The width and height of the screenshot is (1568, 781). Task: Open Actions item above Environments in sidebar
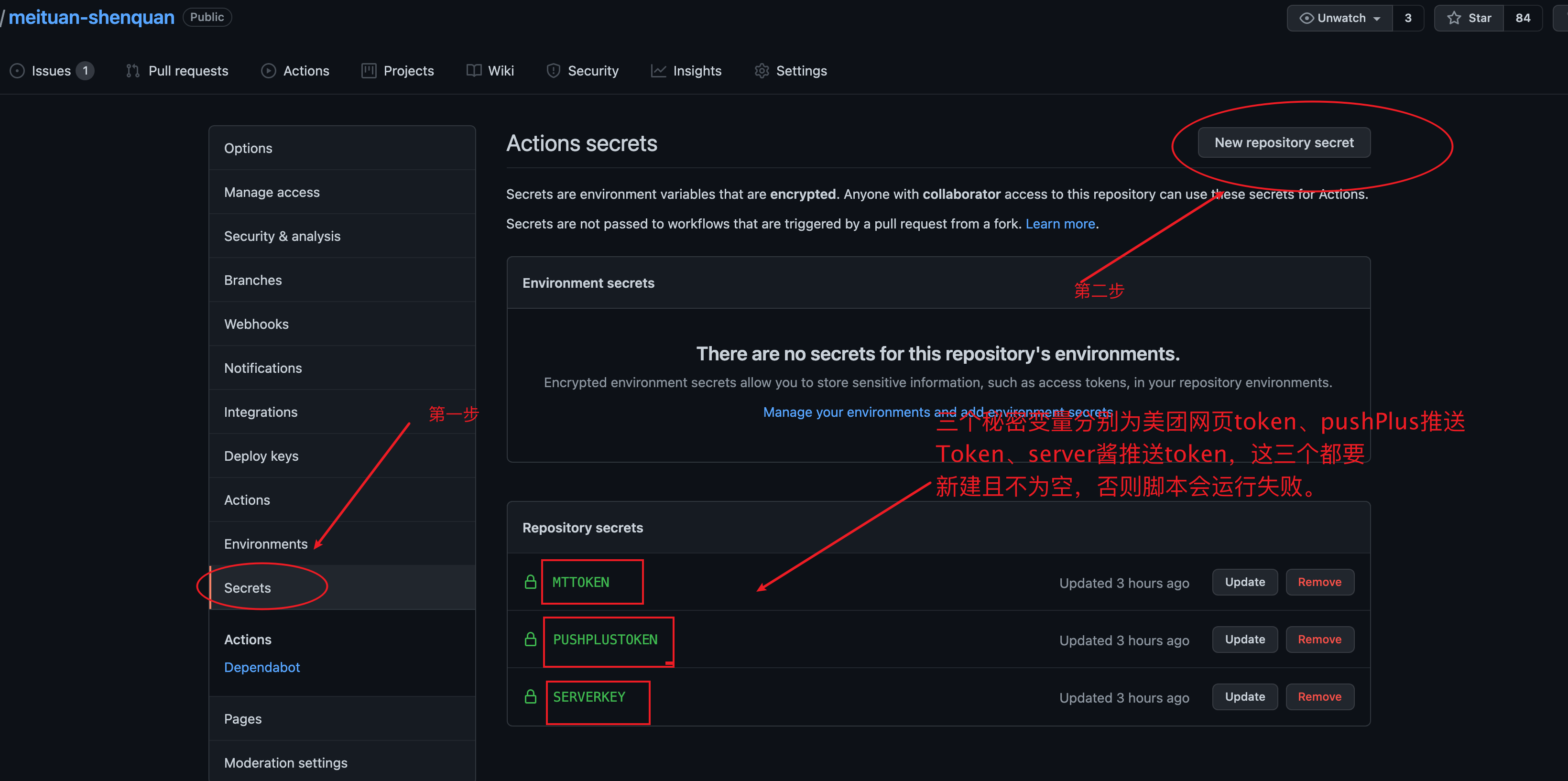pos(342,500)
